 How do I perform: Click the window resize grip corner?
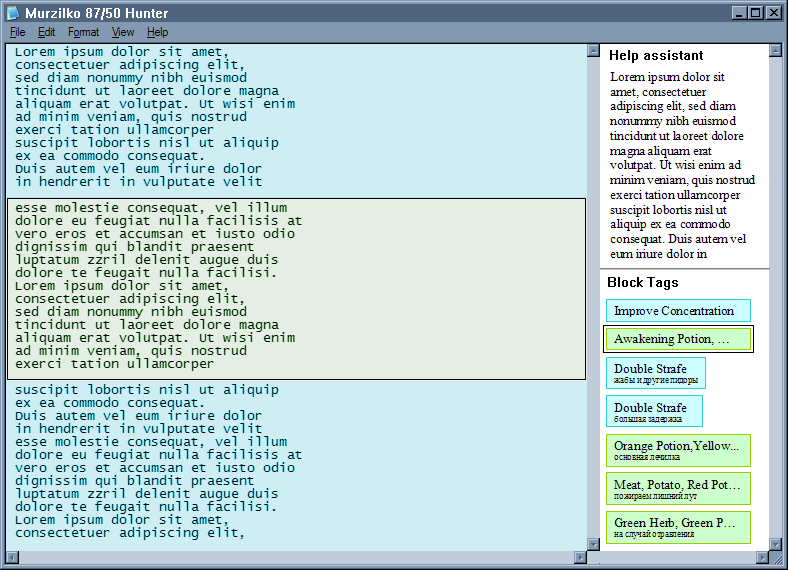[776, 557]
